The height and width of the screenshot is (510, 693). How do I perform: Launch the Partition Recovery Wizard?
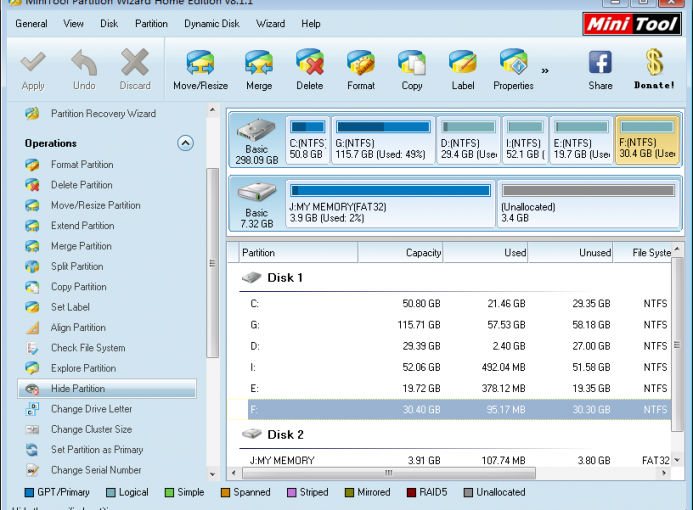coord(103,114)
